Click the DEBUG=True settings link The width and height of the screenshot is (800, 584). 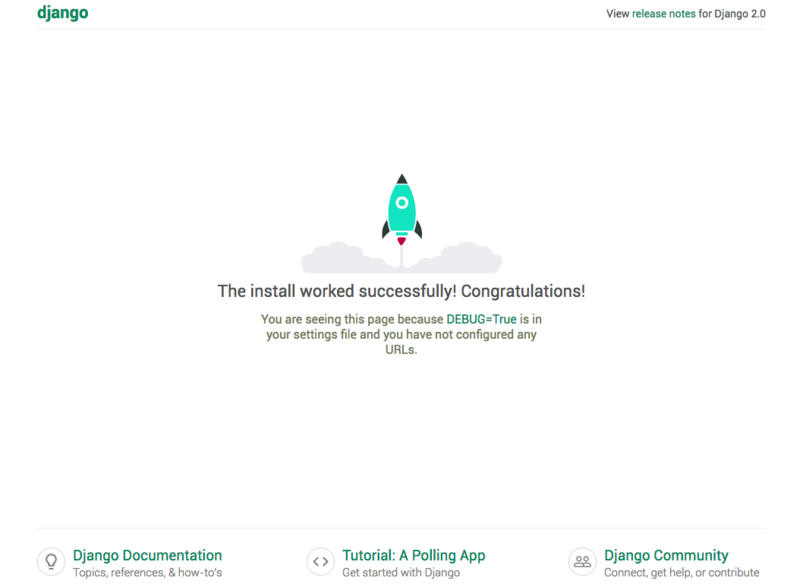481,319
